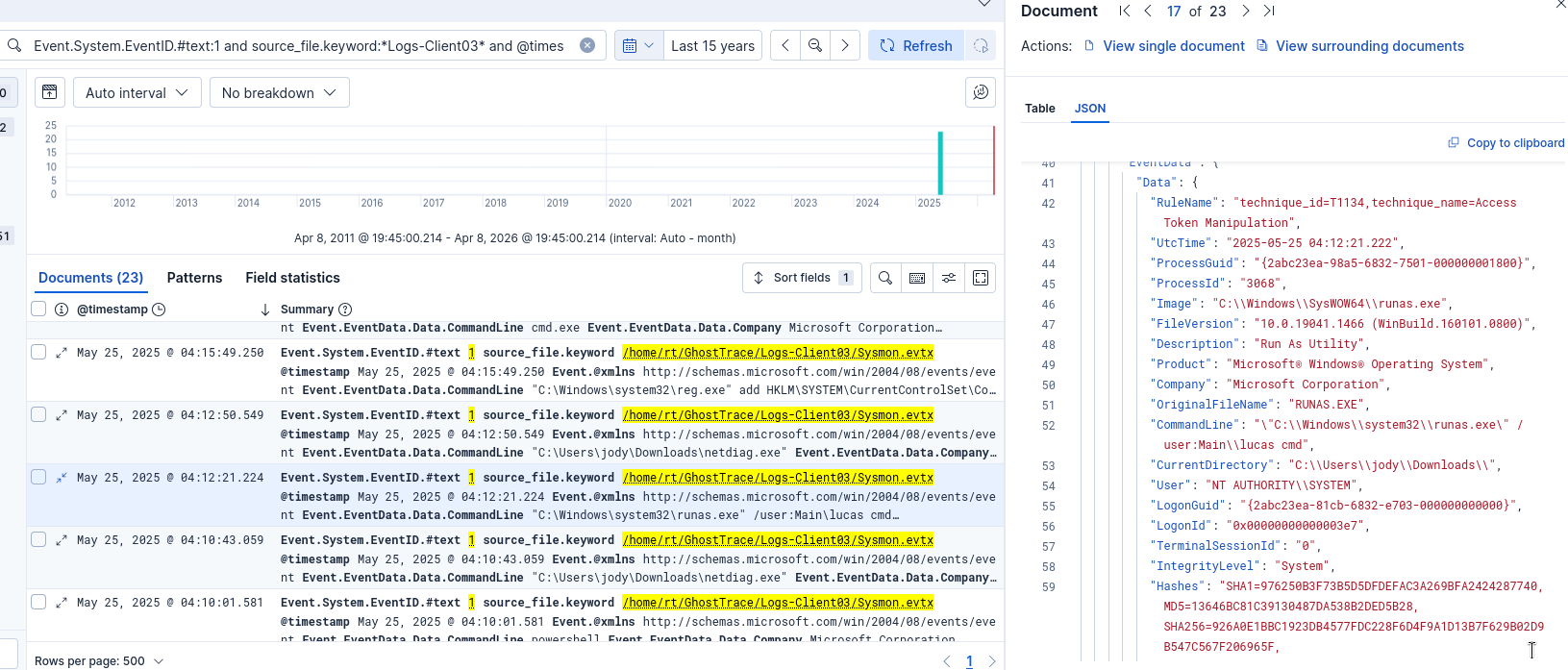Viewport: 1568px width, 670px height.
Task: Click the sort descending arrow in timestamp column
Action: 265,310
